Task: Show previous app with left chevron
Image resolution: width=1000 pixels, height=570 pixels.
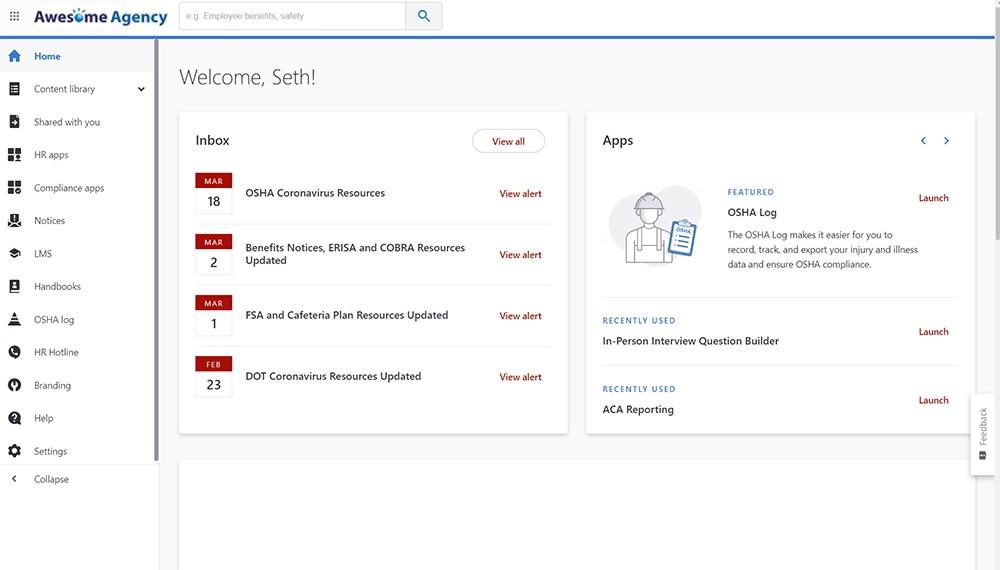Action: pyautogui.click(x=923, y=141)
